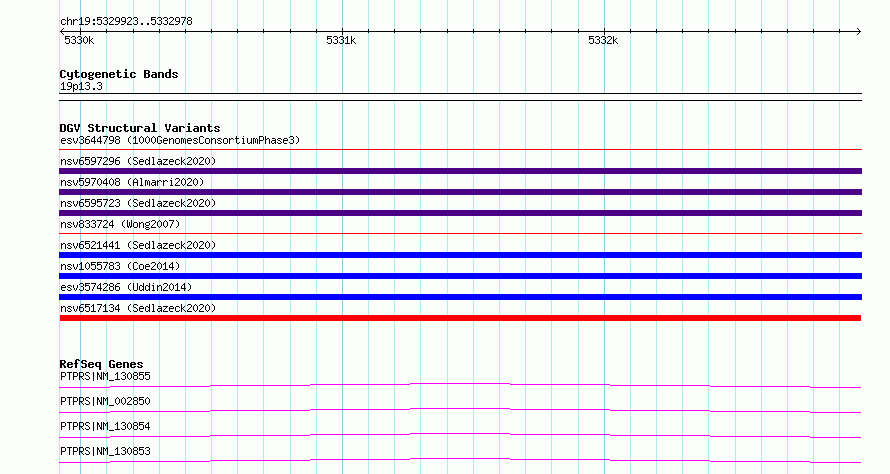Select the Cytogenetic Bands track title
The image size is (890, 474).
[x=119, y=74]
